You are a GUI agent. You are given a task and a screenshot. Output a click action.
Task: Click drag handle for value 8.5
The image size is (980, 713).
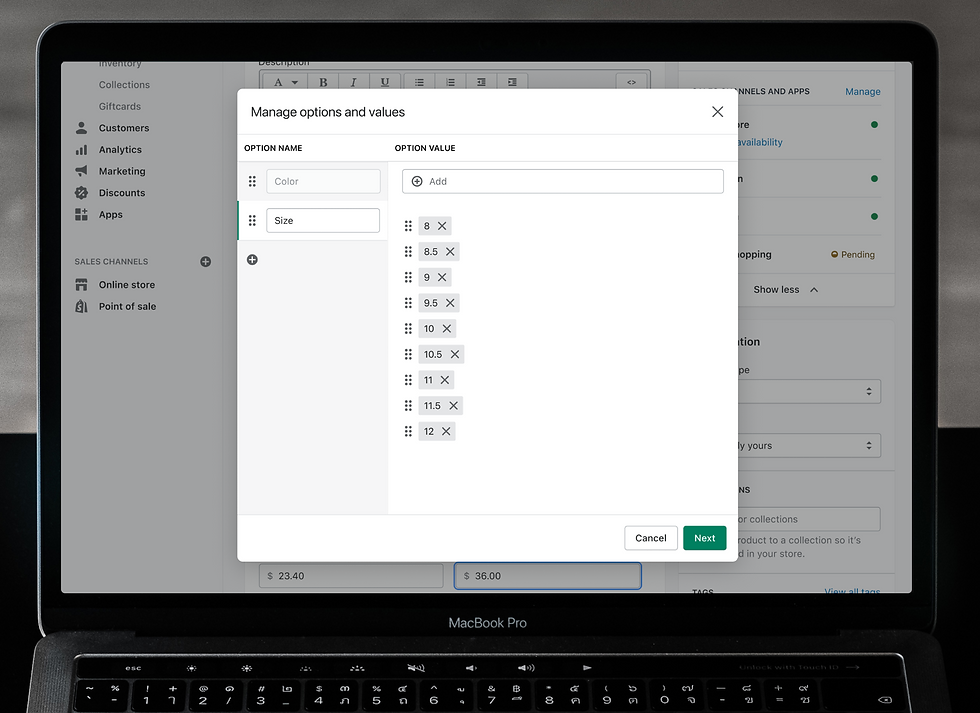408,251
